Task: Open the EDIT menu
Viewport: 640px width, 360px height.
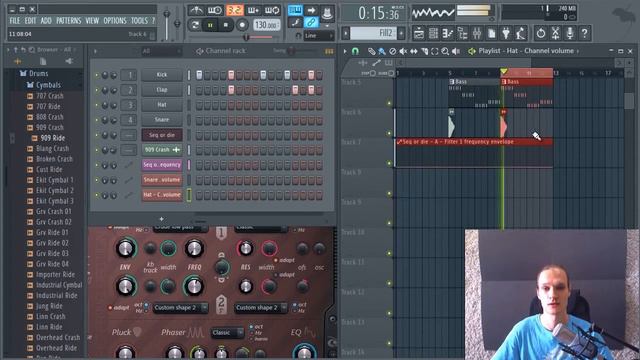Action: [x=30, y=21]
